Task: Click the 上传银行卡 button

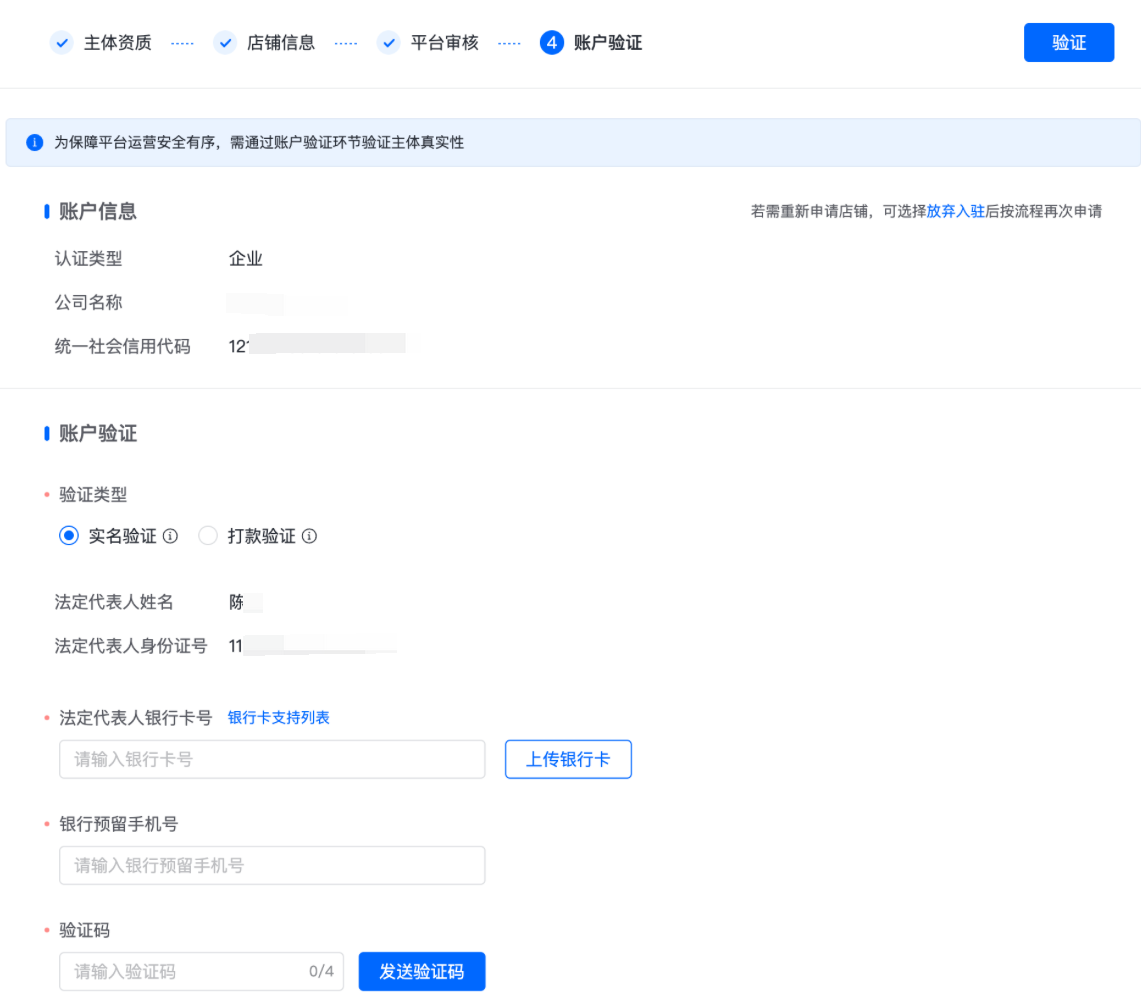Action: point(568,760)
